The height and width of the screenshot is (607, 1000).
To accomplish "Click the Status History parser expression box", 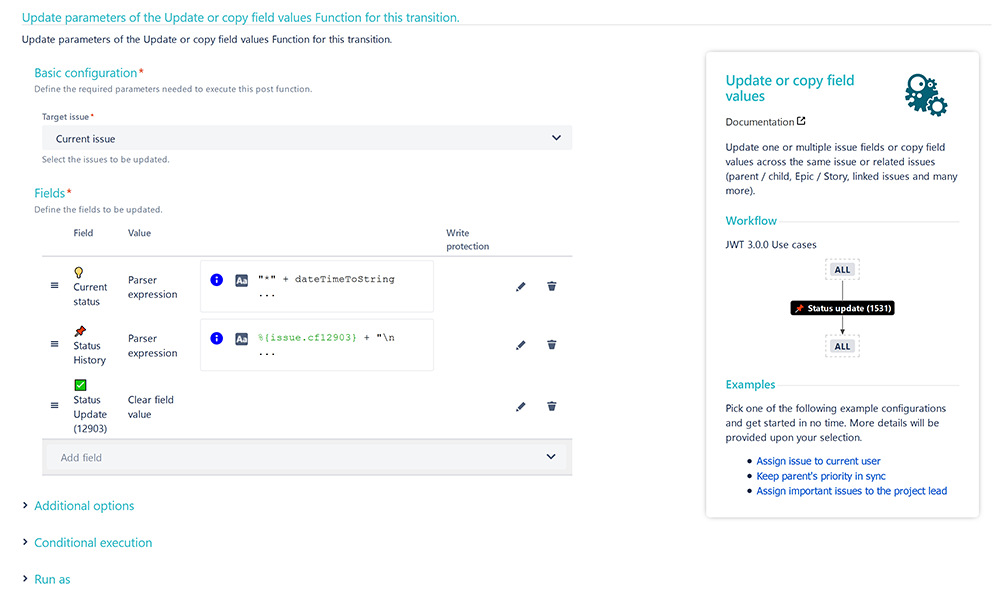I will pos(317,345).
